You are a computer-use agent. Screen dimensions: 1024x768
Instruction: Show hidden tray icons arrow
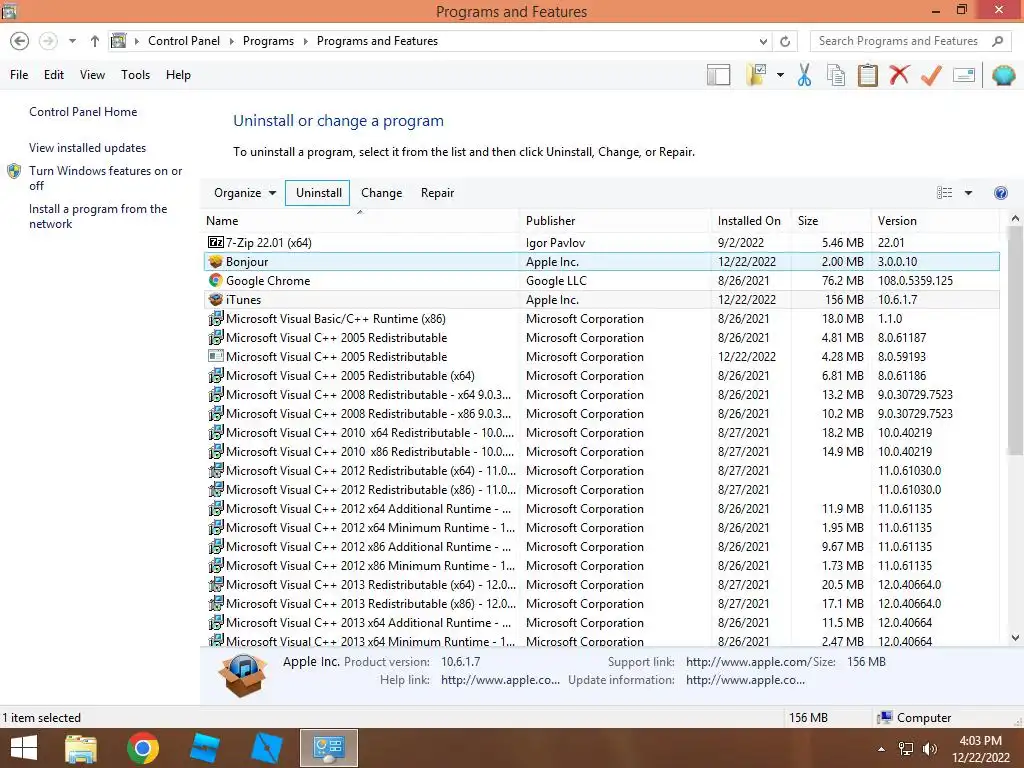(x=881, y=749)
